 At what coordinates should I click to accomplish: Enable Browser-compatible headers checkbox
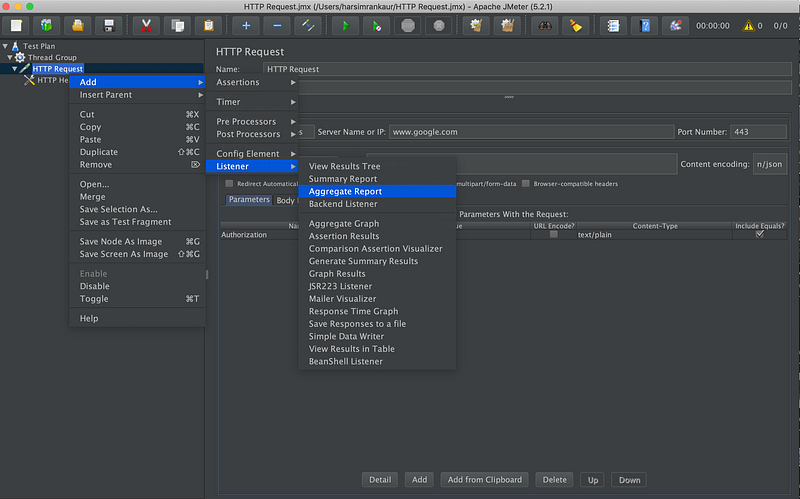tap(526, 184)
